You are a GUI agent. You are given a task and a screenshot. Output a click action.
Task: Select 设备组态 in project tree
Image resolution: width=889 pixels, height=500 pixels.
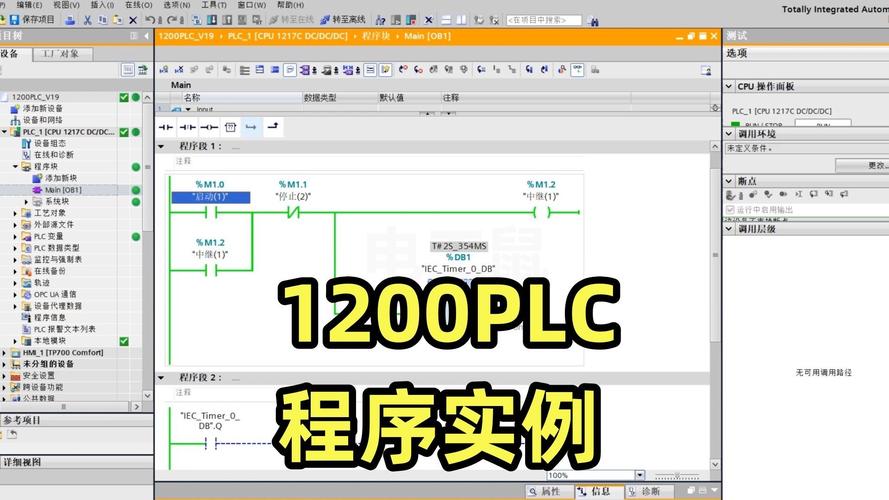pos(49,143)
